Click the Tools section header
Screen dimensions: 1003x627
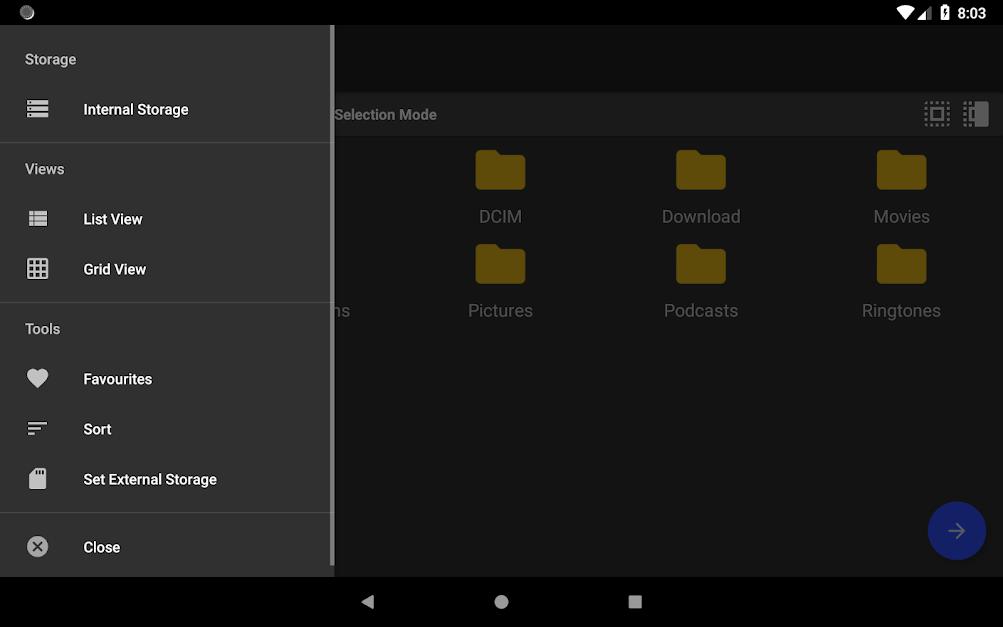point(42,329)
